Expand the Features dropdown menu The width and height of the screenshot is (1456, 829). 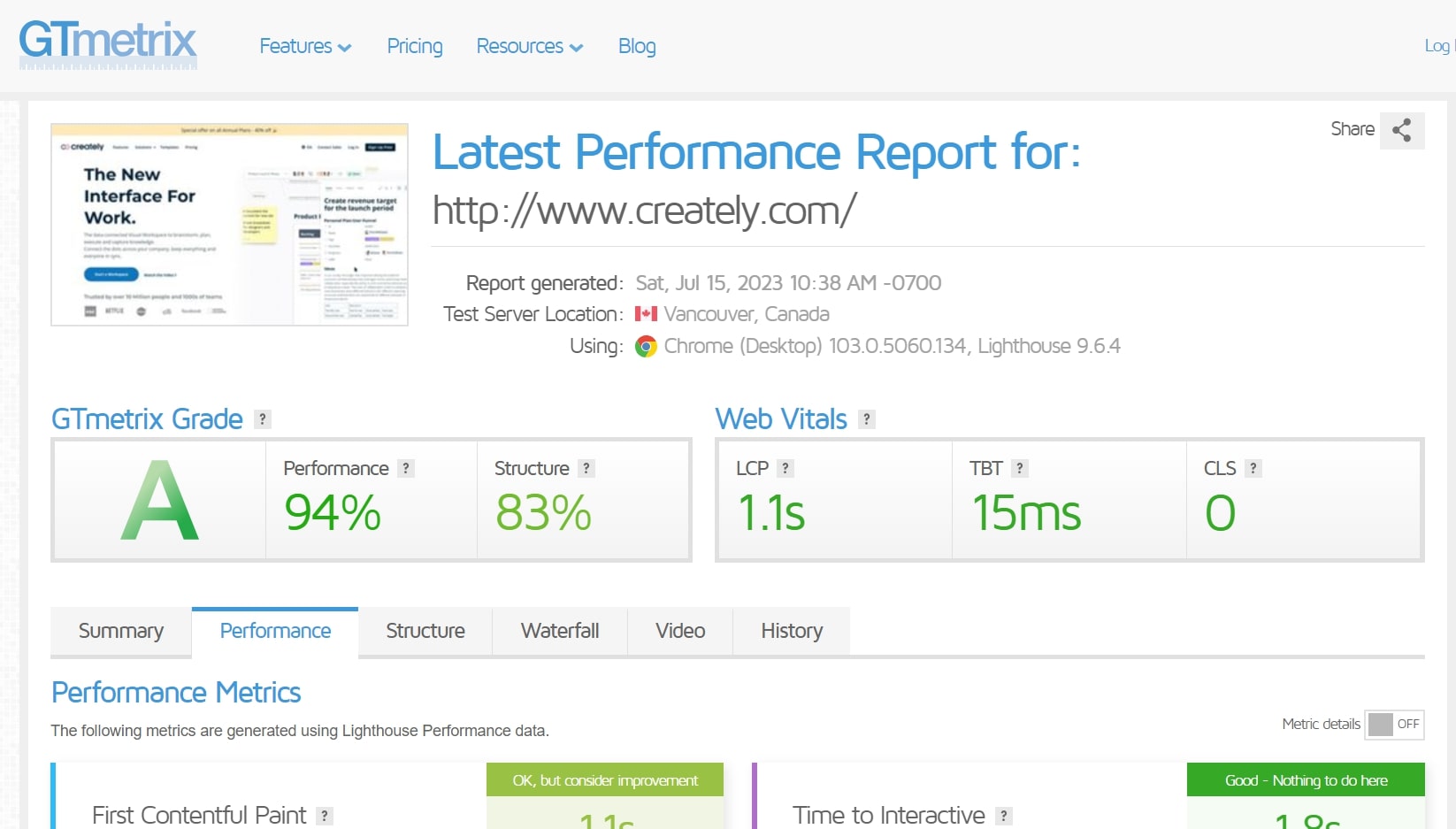[x=305, y=46]
